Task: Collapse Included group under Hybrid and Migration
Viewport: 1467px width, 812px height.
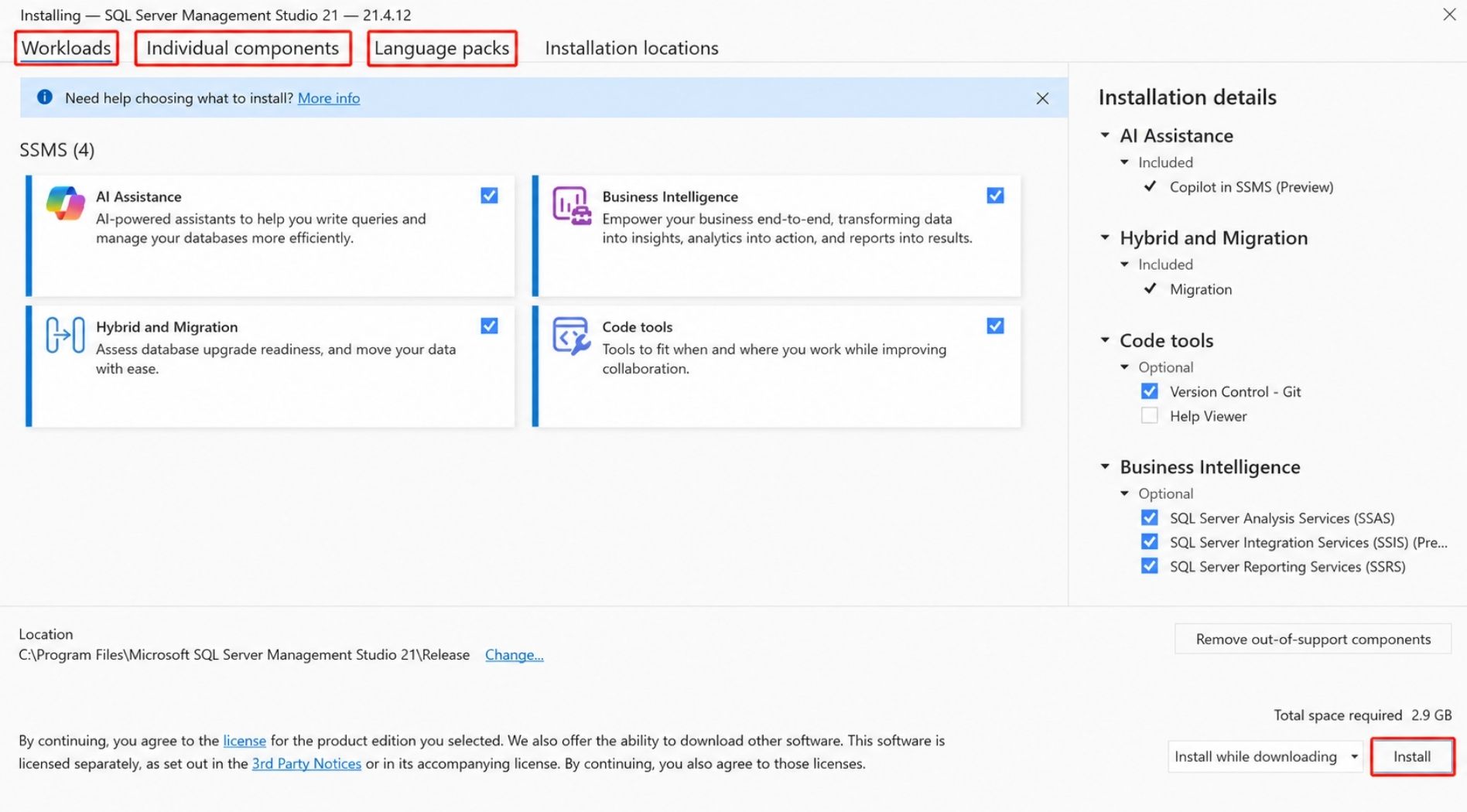Action: [1125, 264]
